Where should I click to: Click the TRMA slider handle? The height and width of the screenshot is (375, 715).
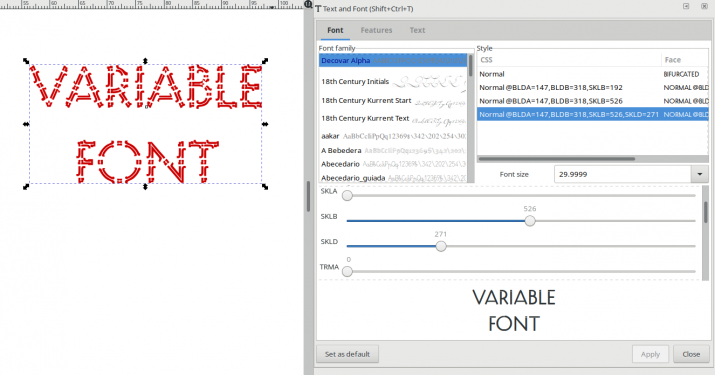[347, 271]
